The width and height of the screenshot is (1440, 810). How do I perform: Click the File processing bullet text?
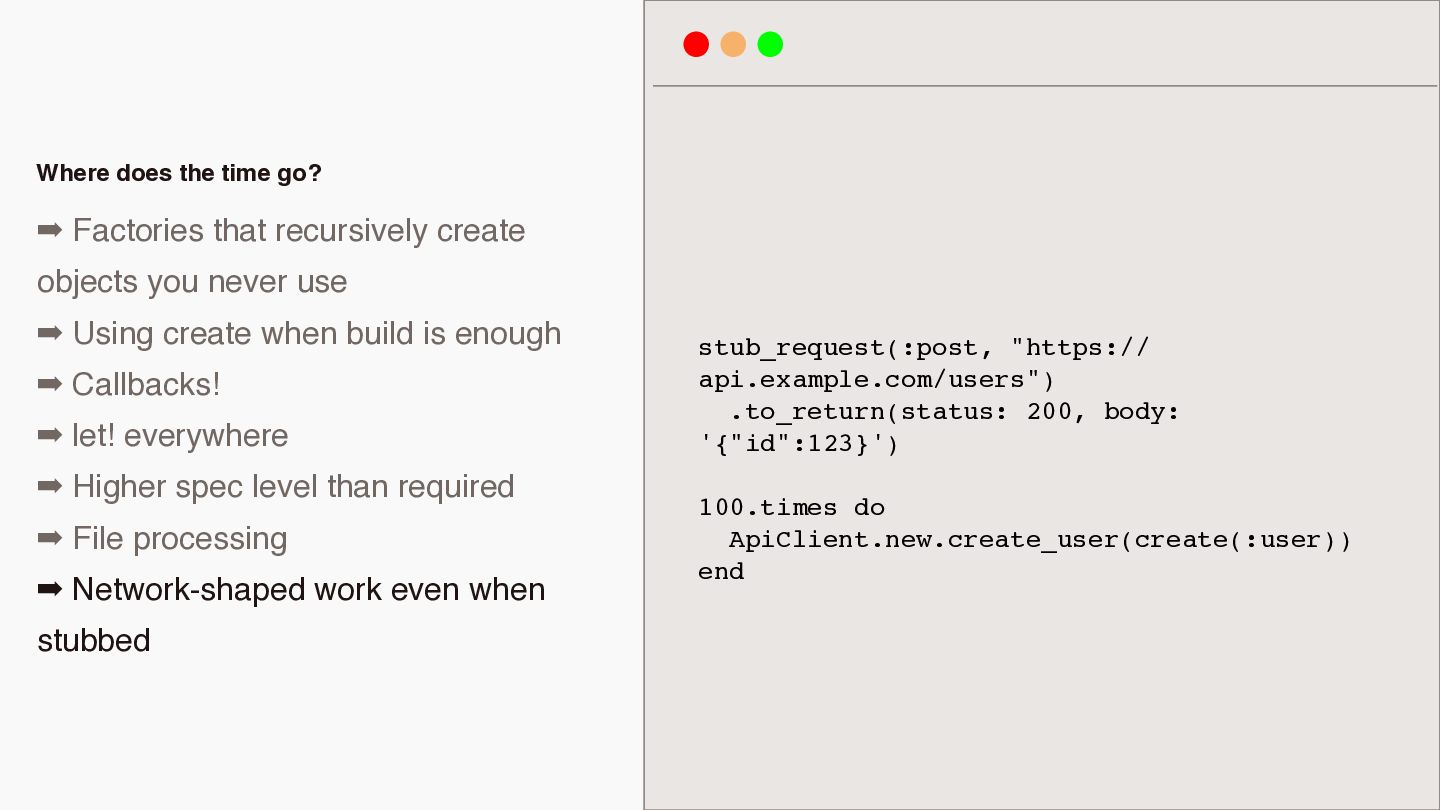click(180, 539)
